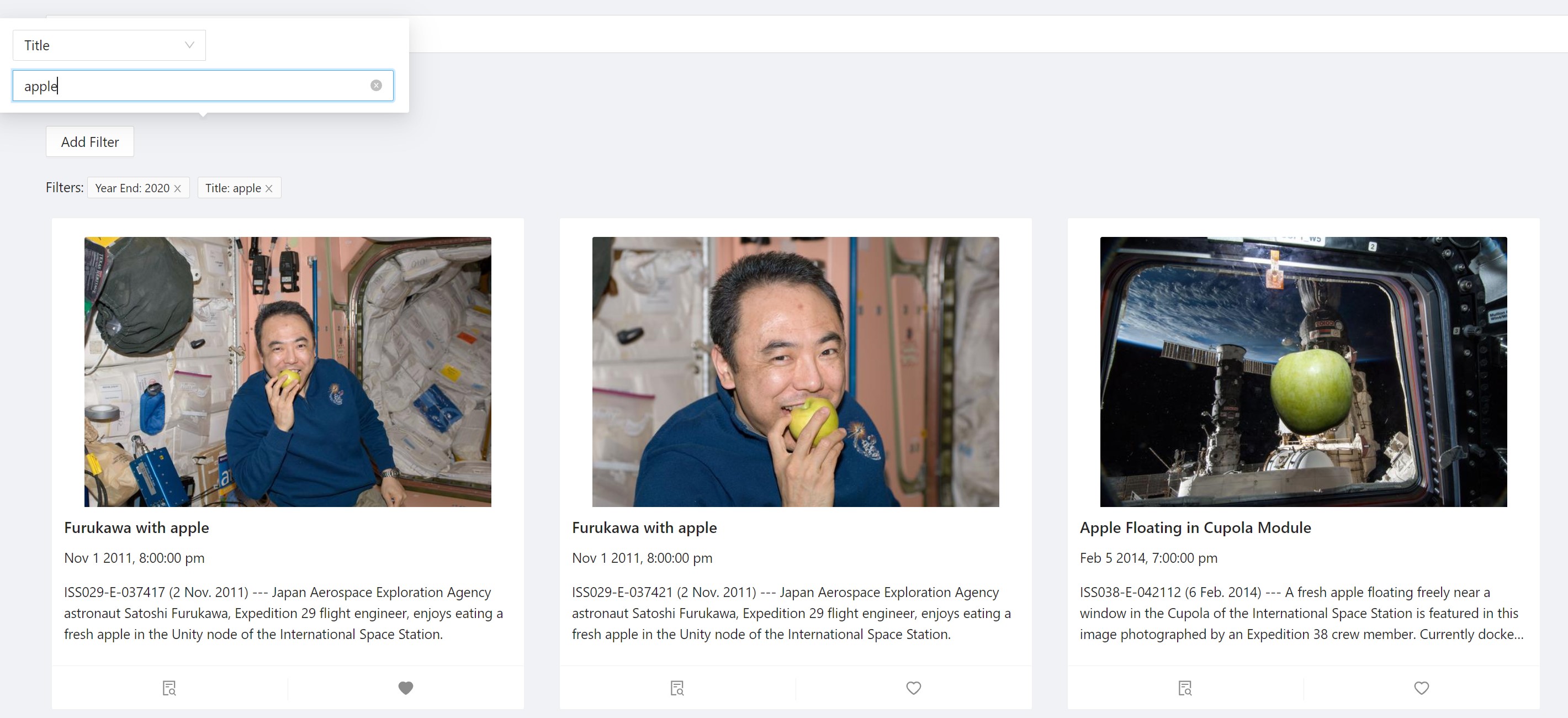Viewport: 1568px width, 718px height.
Task: Clear the apple search text icon
Action: pyautogui.click(x=376, y=85)
